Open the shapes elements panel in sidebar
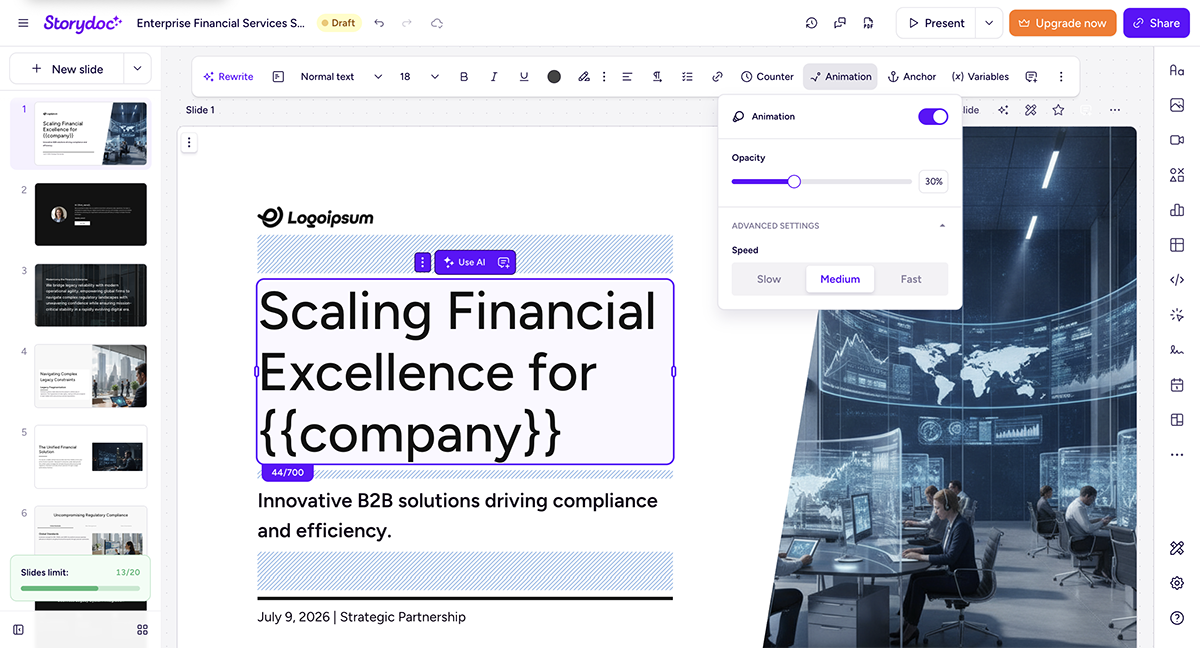 (1177, 175)
